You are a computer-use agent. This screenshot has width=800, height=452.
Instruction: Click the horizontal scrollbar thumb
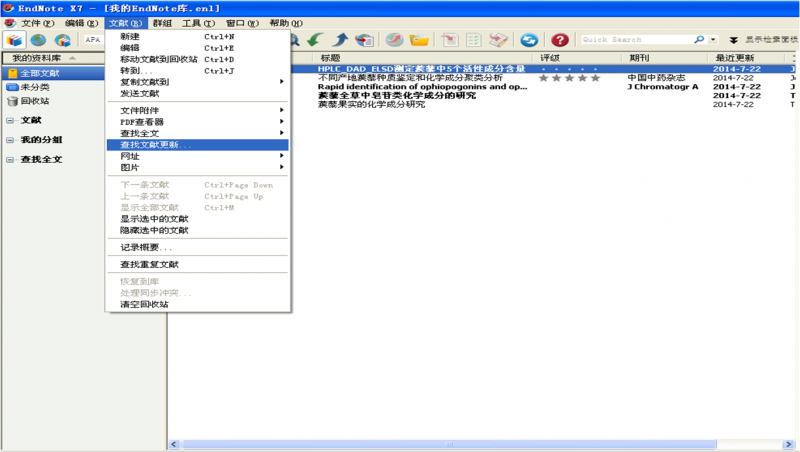click(449, 444)
